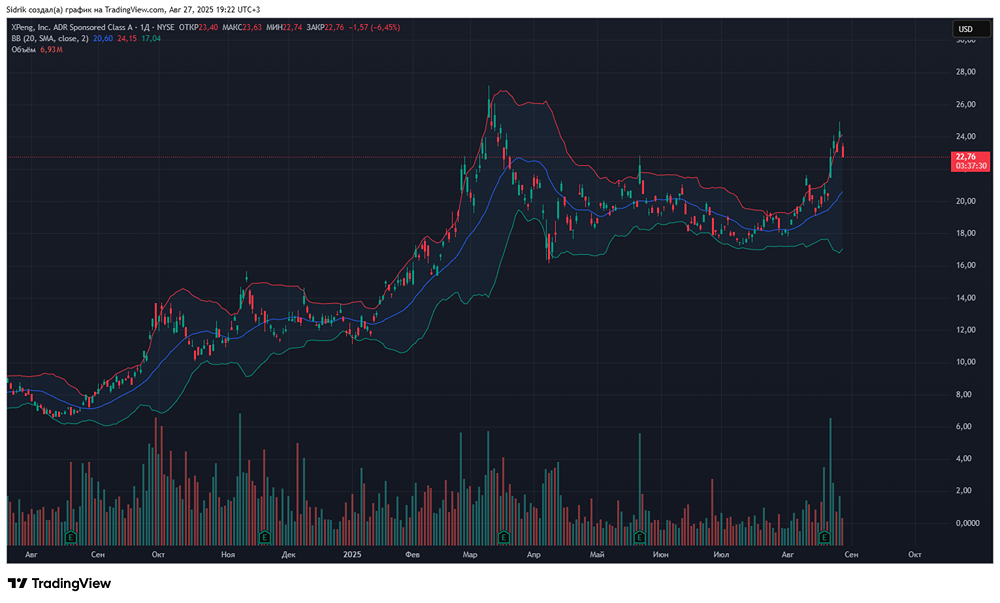
Task: Click the blue BB basis value 20,60
Action: 102,39
